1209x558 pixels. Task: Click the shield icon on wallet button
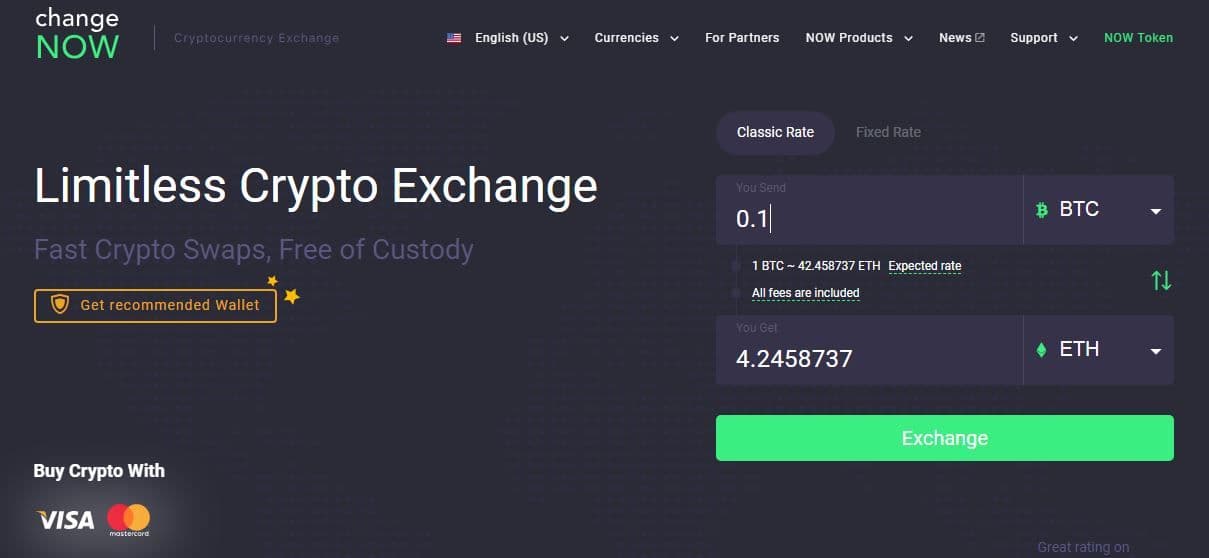pyautogui.click(x=59, y=305)
